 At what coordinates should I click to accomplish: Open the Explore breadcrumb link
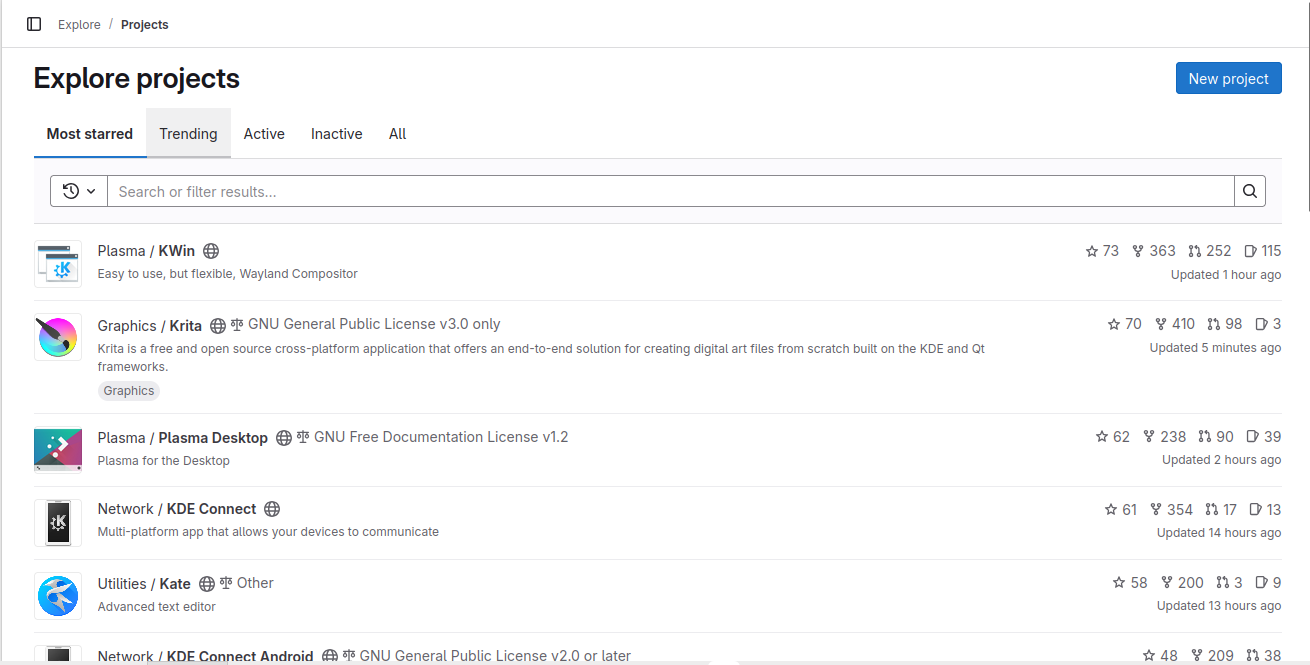(x=79, y=24)
